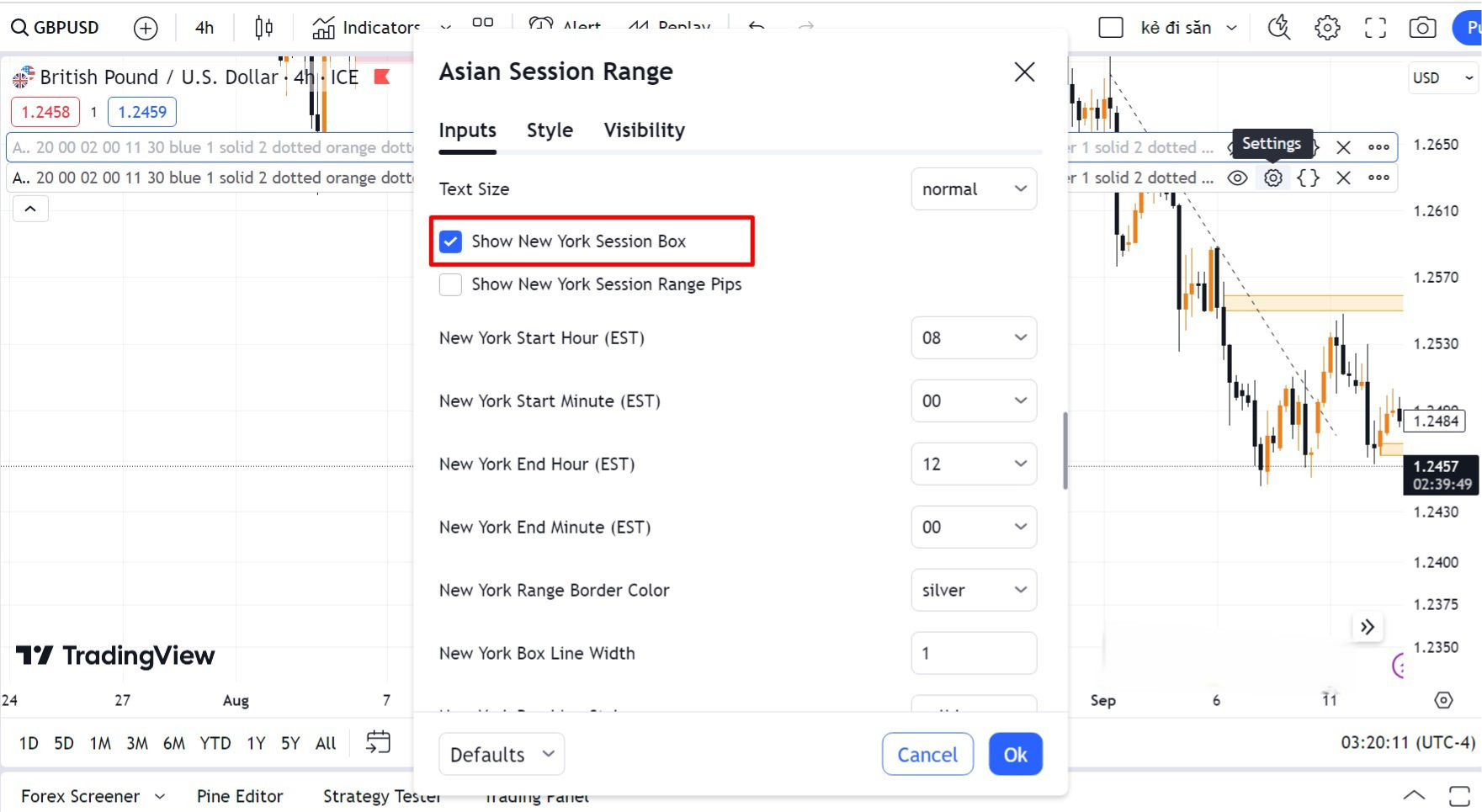Open the Defaults dropdown
This screenshot has height=812, width=1482.
click(502, 754)
